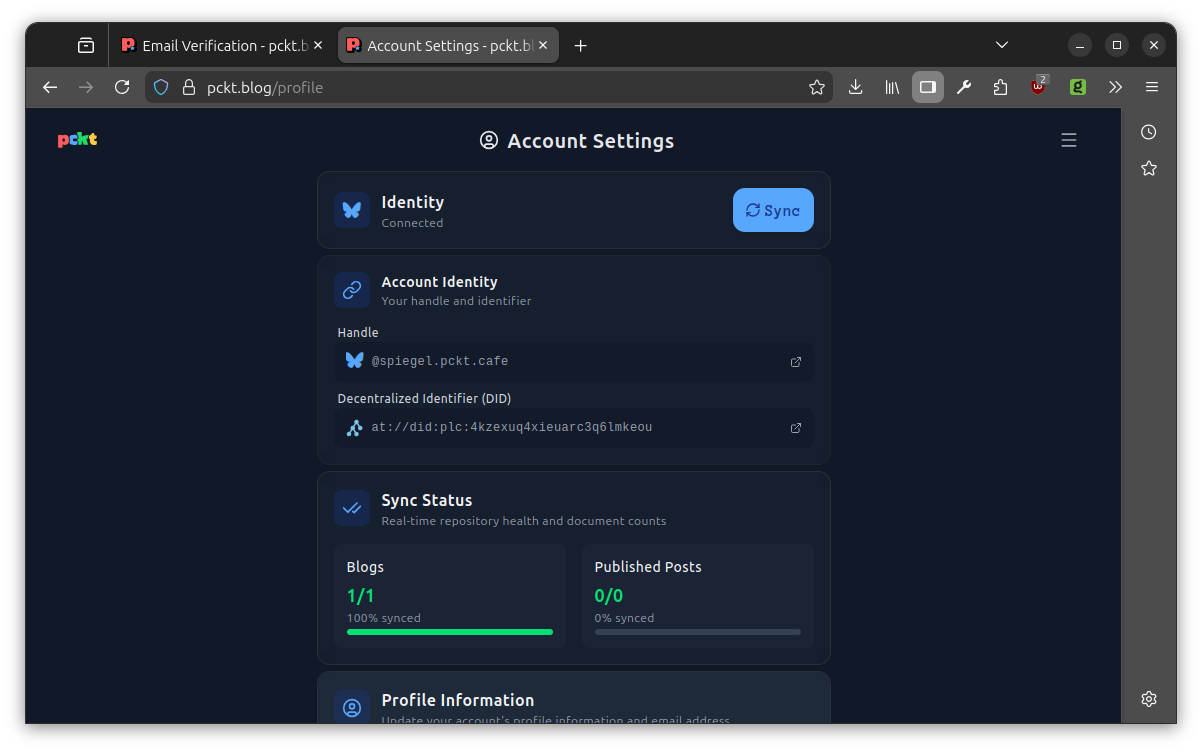
Task: Click the Sync button
Action: coord(772,210)
